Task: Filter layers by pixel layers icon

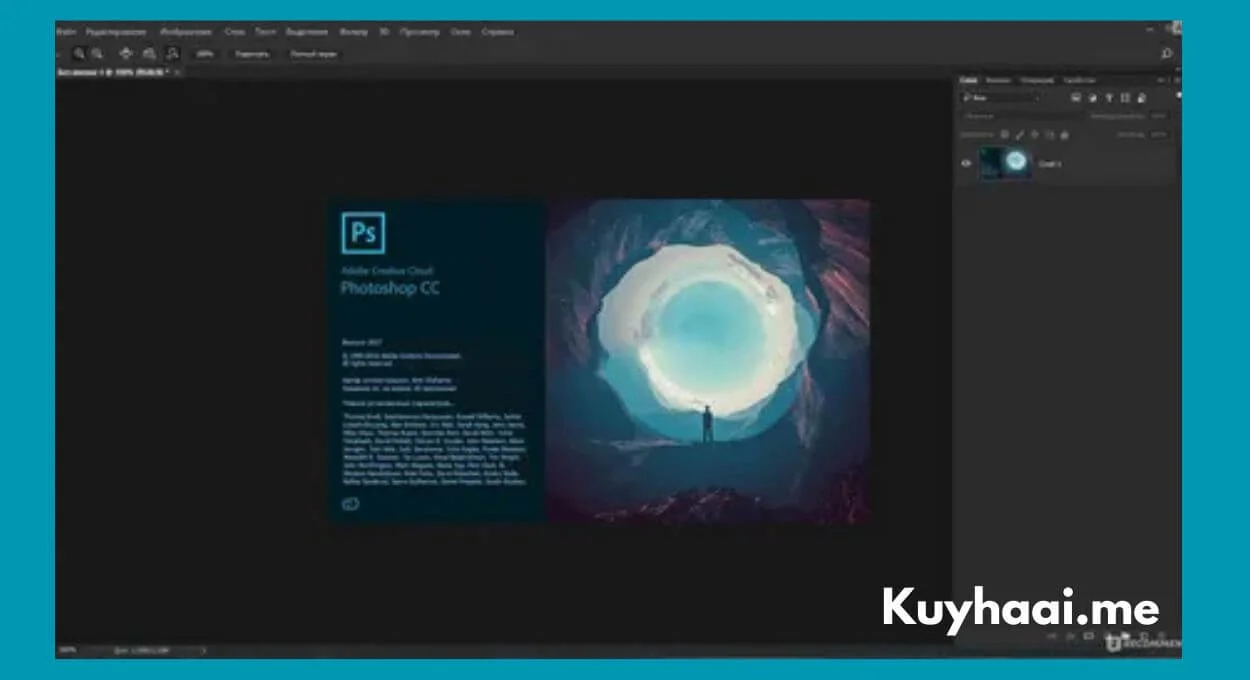Action: 1076,98
